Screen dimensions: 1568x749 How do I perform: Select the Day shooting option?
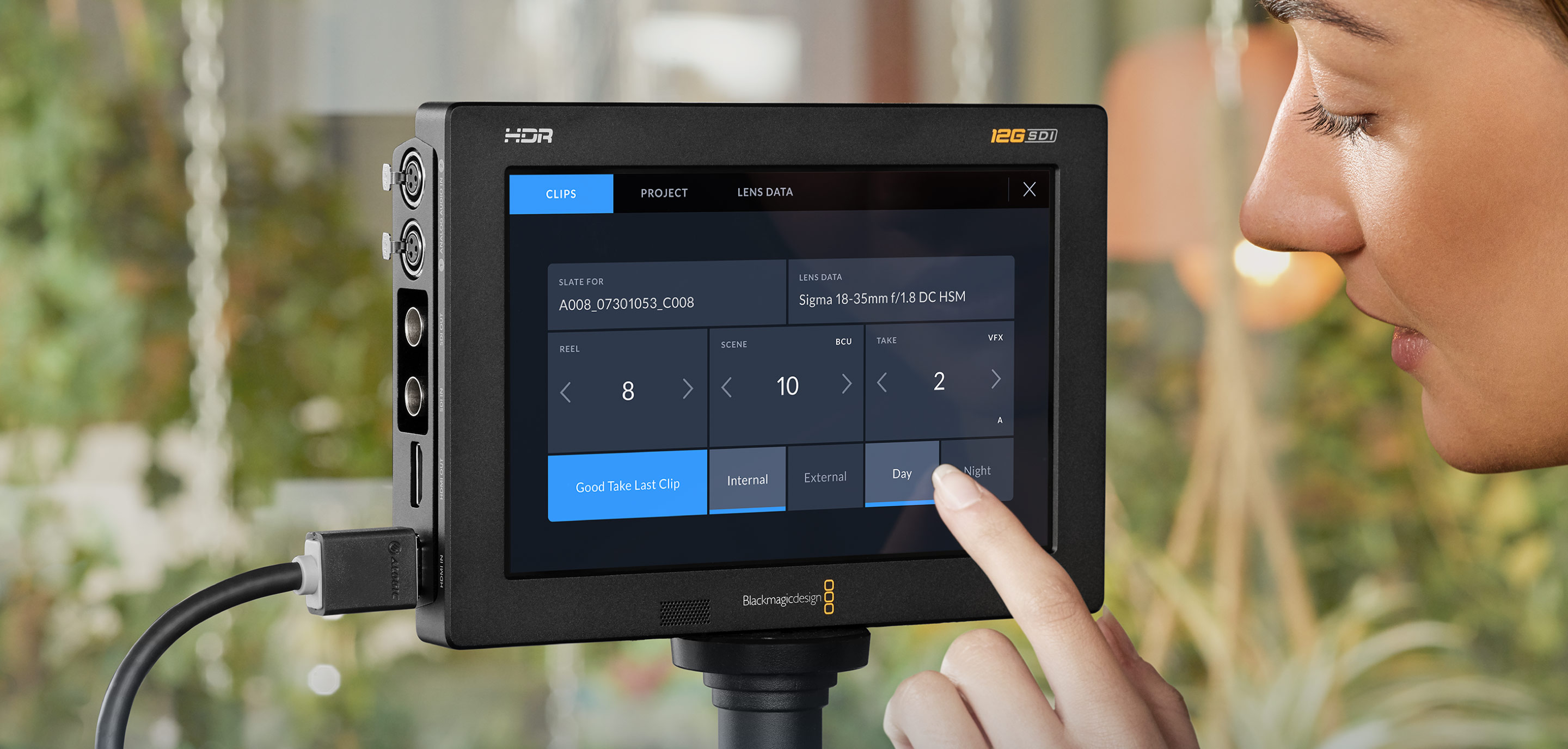pos(897,477)
